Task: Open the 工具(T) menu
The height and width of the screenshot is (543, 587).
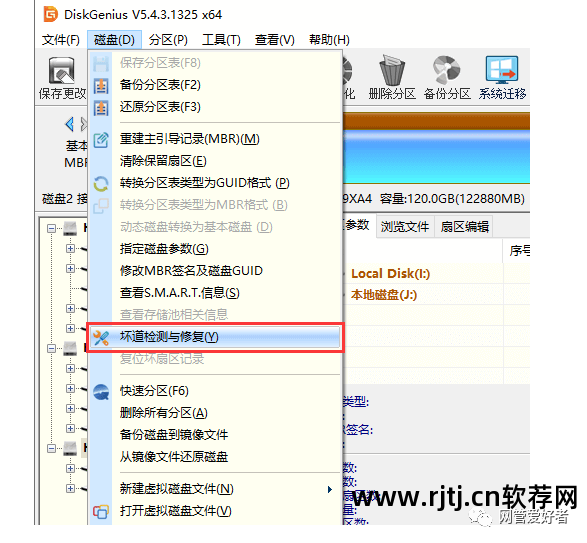Action: [x=221, y=40]
